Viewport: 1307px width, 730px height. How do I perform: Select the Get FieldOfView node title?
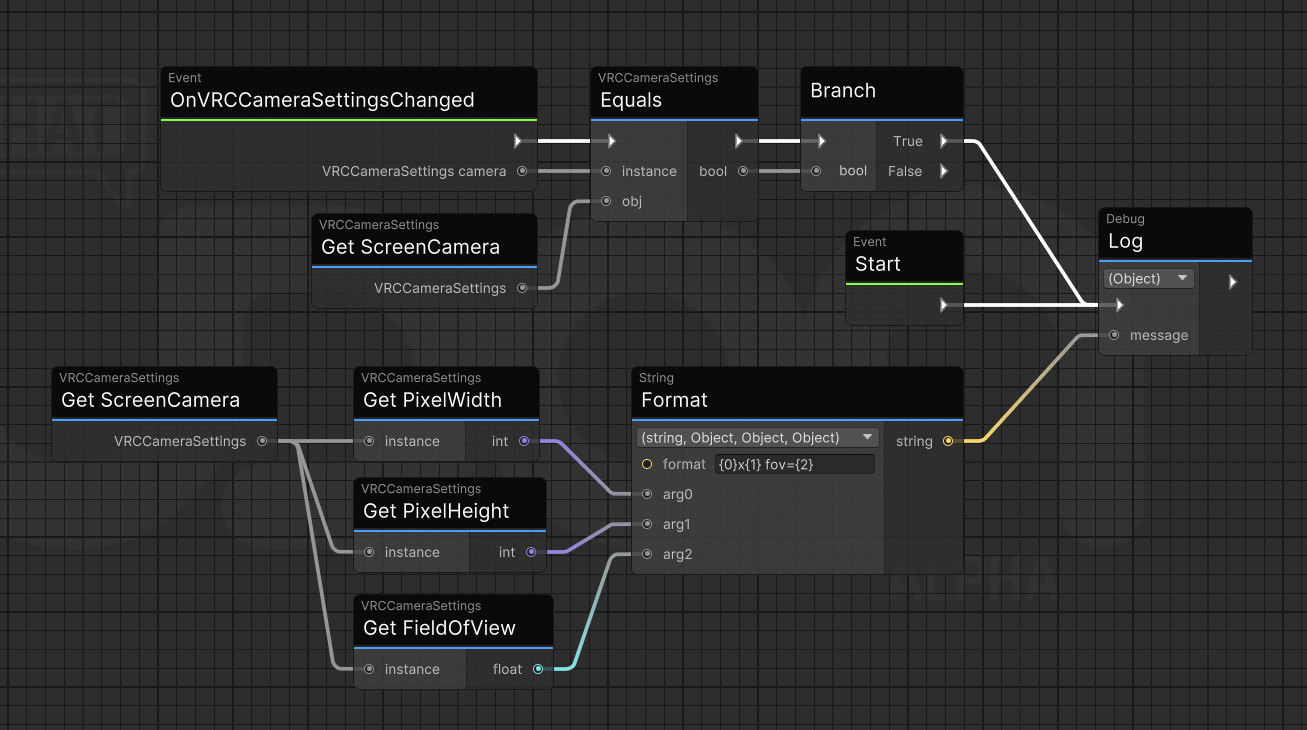[439, 628]
